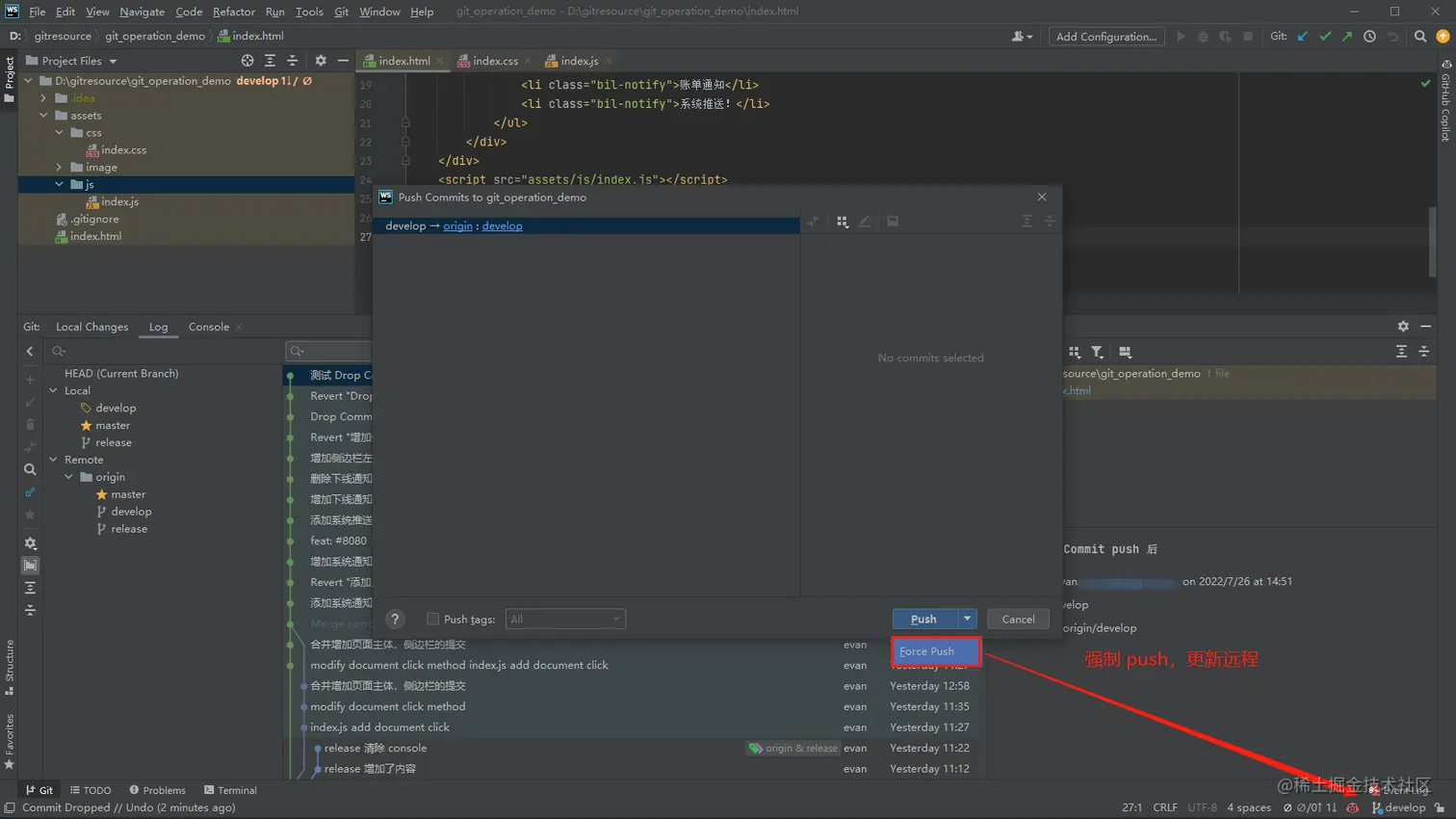Enable the Push tags checkbox

[x=432, y=620]
